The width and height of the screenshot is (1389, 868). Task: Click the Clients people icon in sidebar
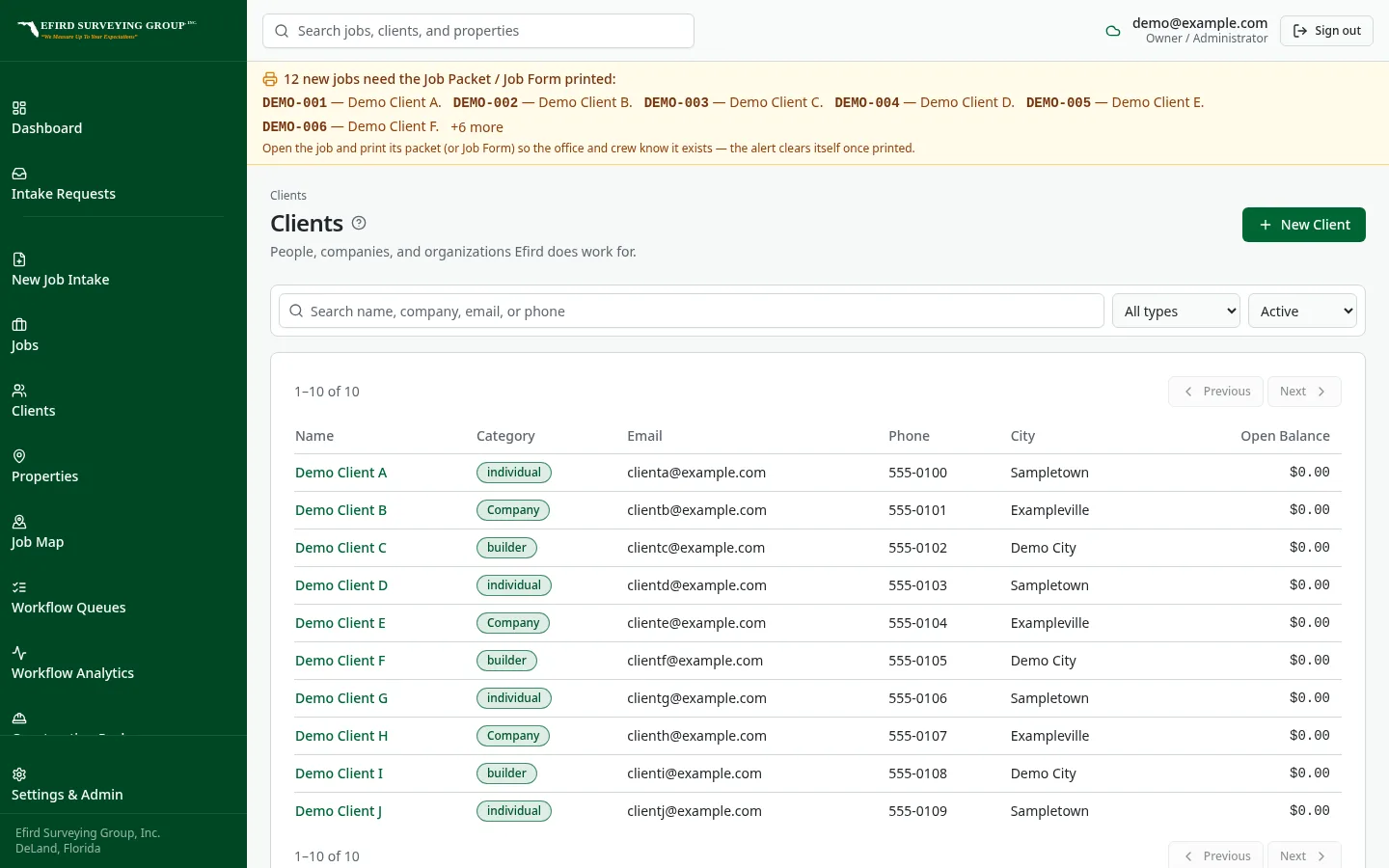coord(19,391)
